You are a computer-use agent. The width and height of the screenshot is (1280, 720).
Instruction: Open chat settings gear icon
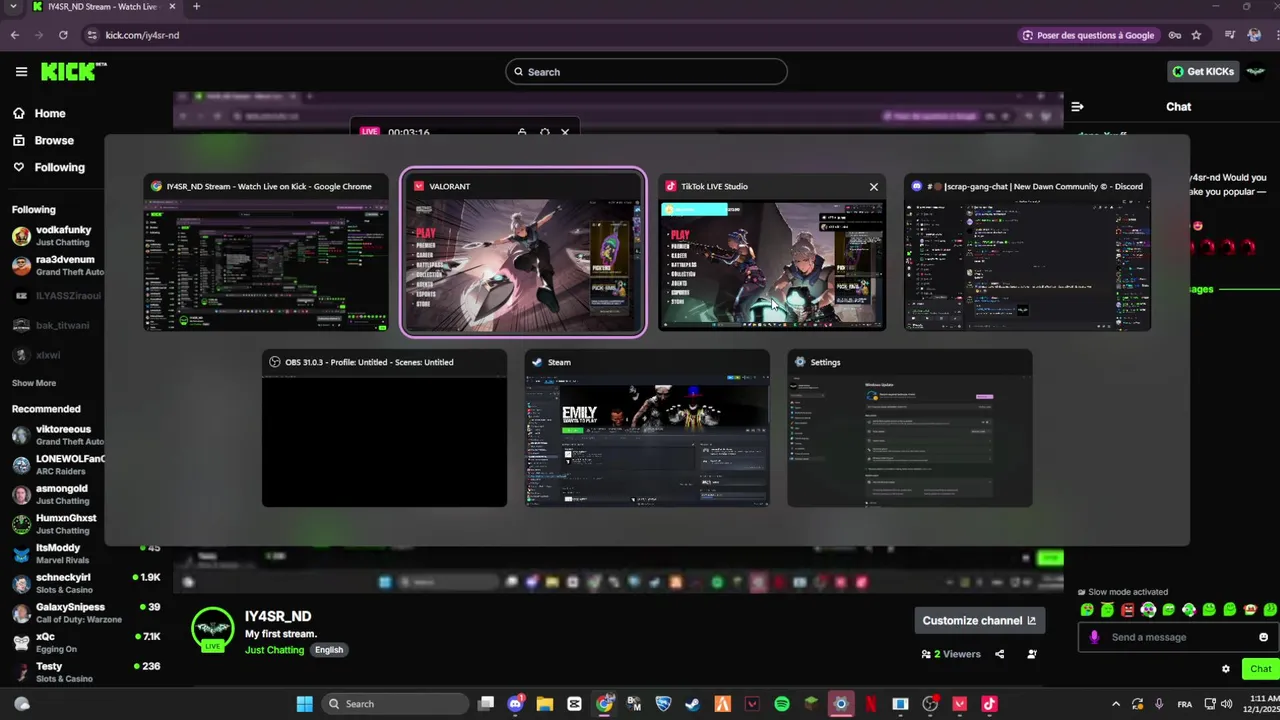(x=1226, y=669)
